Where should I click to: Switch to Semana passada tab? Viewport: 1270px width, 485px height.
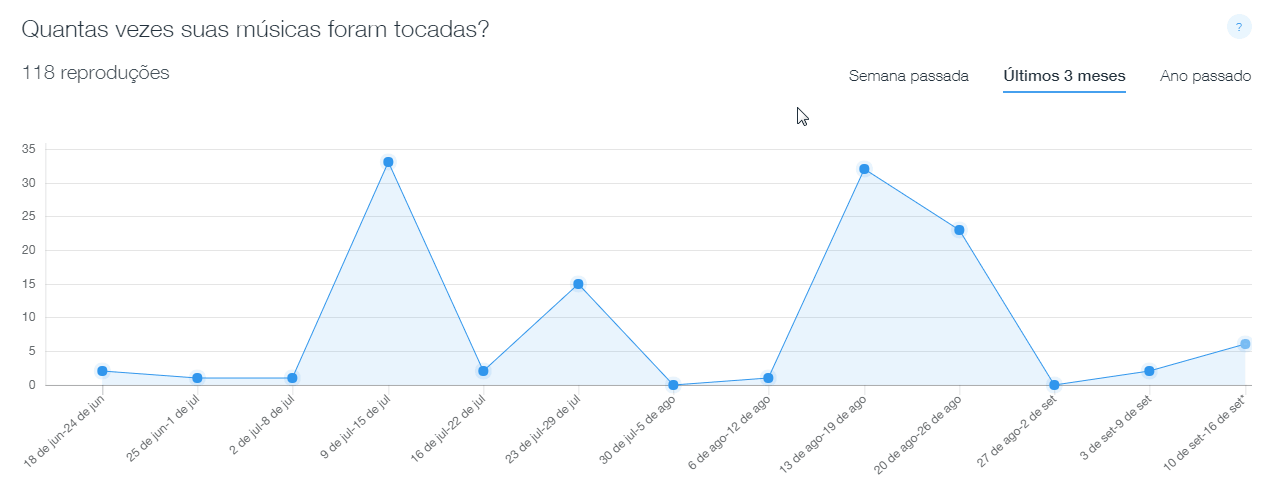click(908, 76)
